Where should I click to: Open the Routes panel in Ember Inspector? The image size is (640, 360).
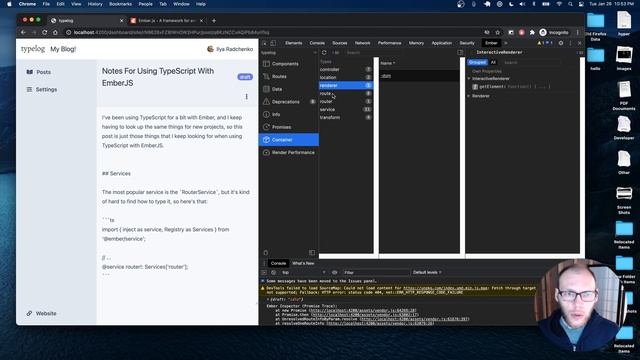(x=289, y=76)
